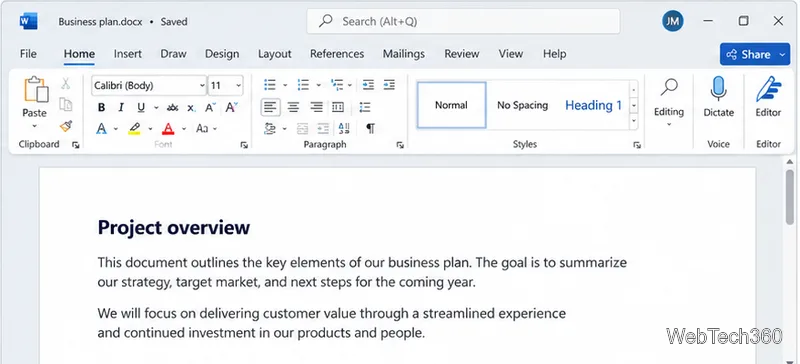800x364 pixels.
Task: Expand the underline style arrow
Action: (x=156, y=108)
